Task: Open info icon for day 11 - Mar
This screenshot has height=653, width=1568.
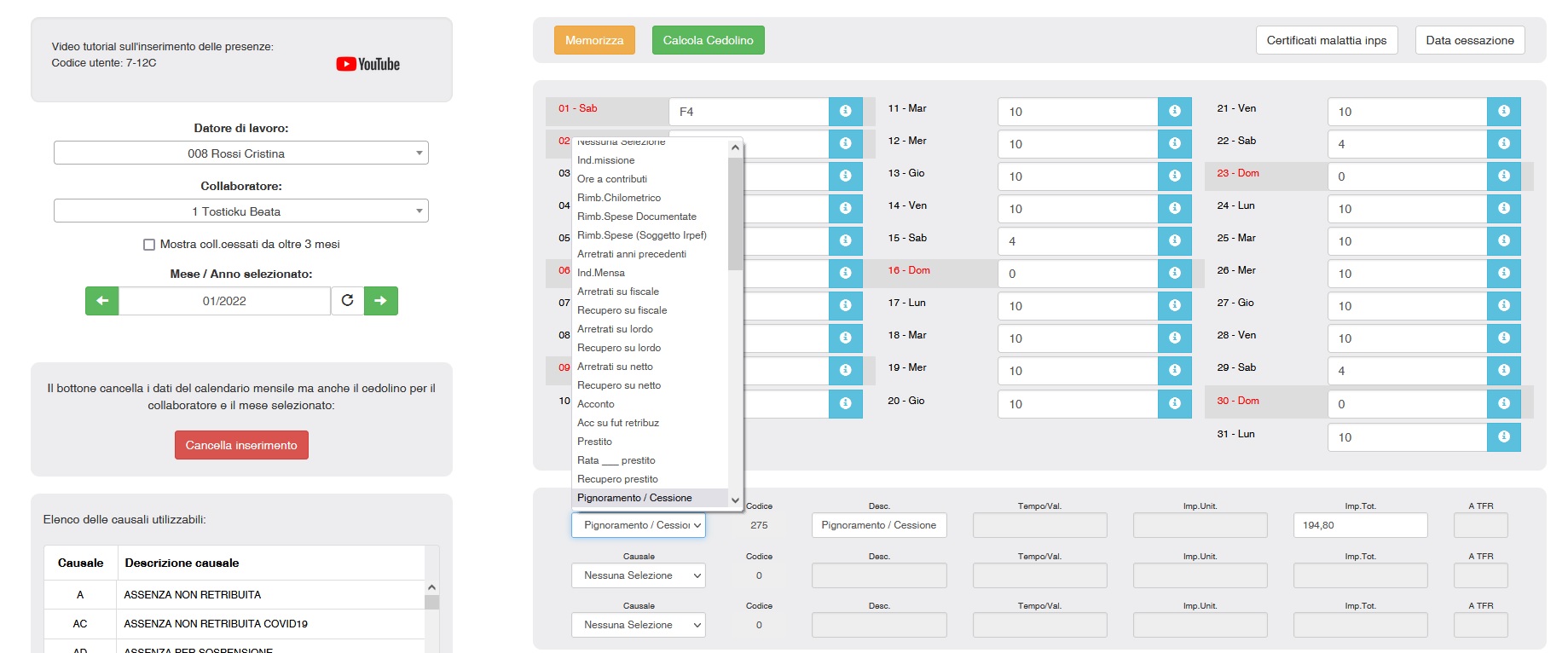Action: (1174, 112)
